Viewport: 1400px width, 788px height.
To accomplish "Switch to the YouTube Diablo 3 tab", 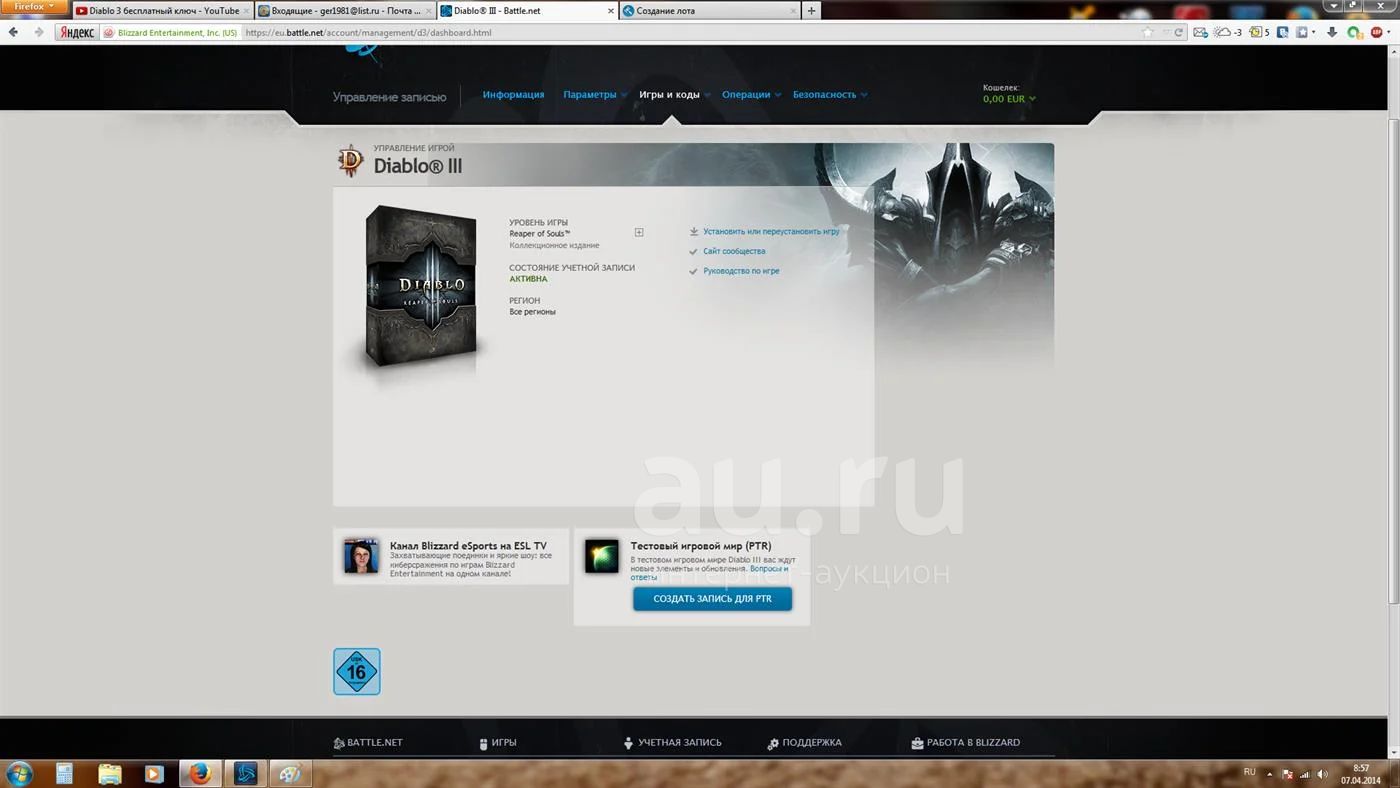I will (162, 11).
